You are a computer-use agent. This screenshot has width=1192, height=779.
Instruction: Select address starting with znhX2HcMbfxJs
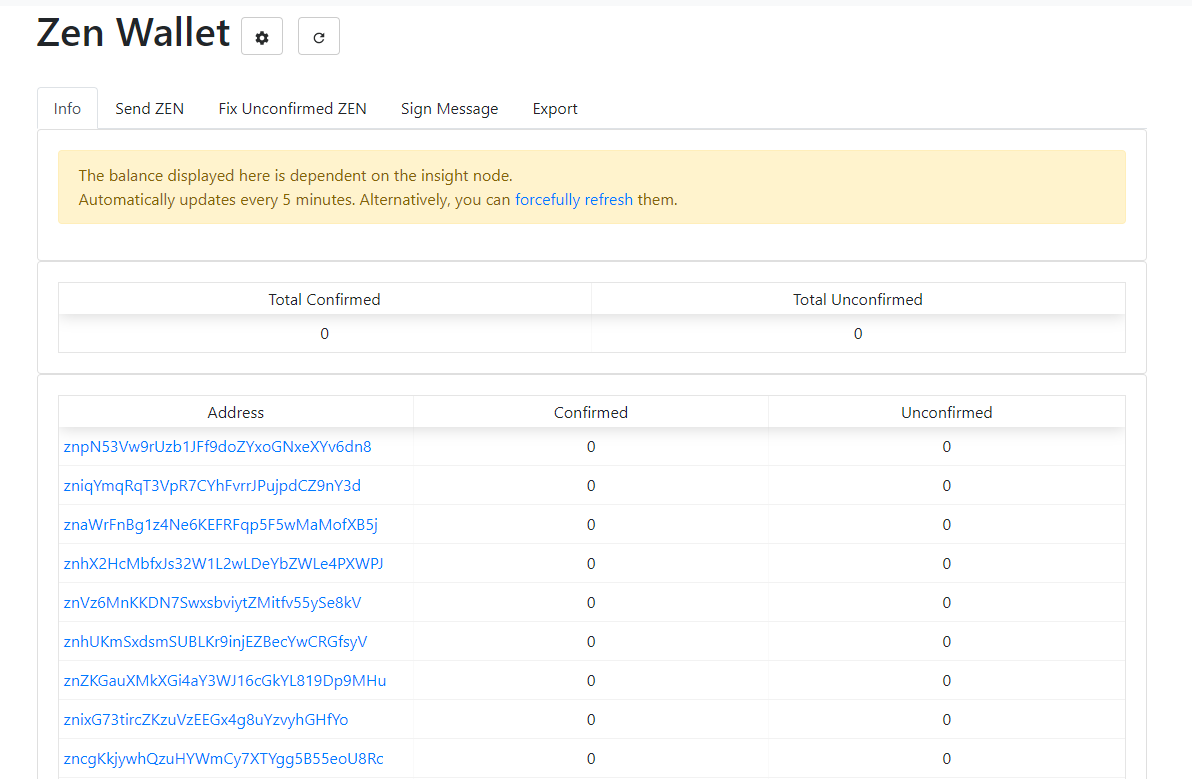coord(223,564)
